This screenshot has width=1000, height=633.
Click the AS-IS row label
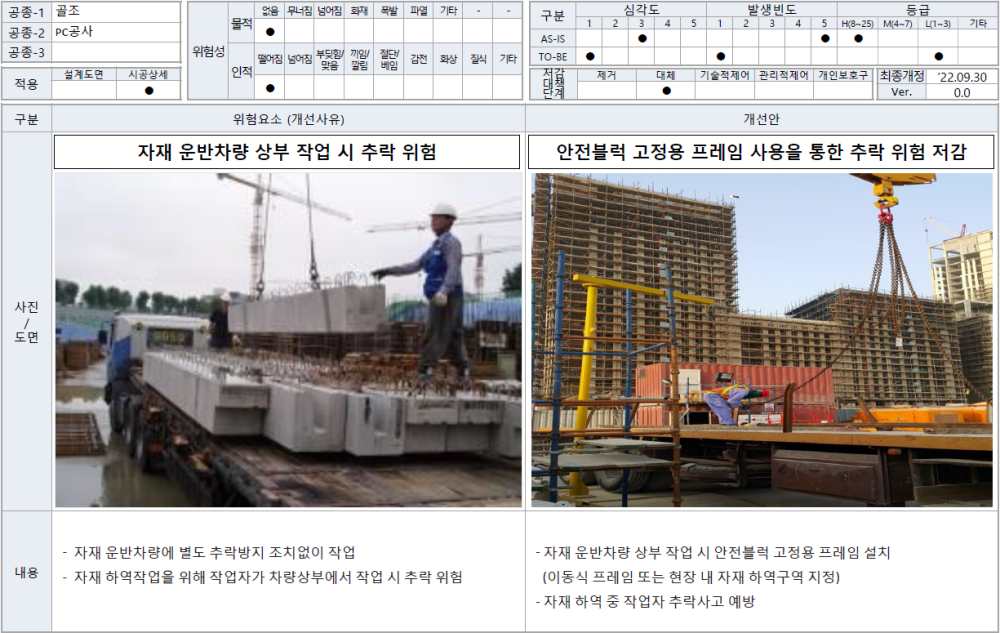(552, 39)
